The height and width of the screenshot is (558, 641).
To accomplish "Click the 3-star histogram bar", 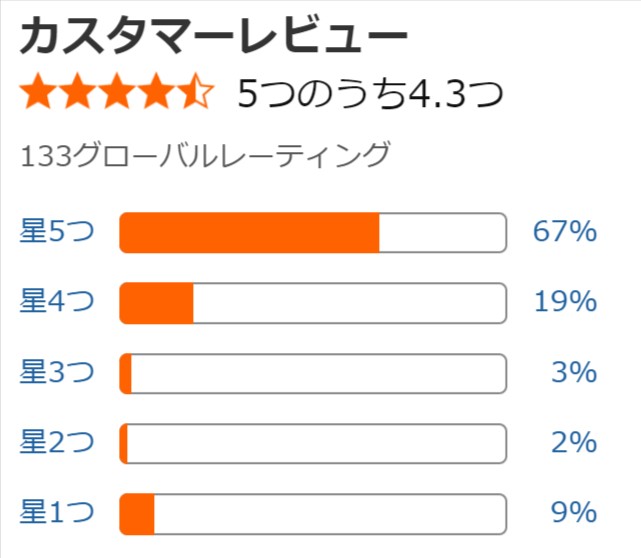I will click(313, 374).
